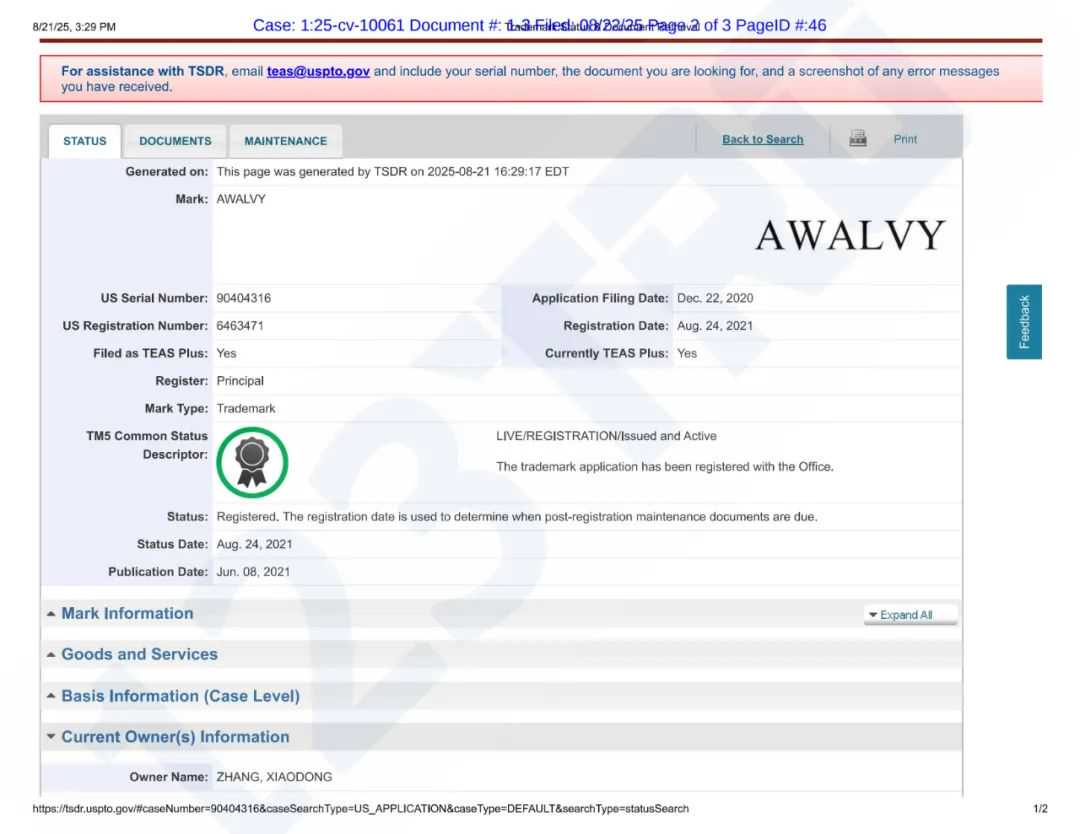Click the green registration ribbon badge icon
Image resolution: width=1080 pixels, height=834 pixels.
click(252, 462)
